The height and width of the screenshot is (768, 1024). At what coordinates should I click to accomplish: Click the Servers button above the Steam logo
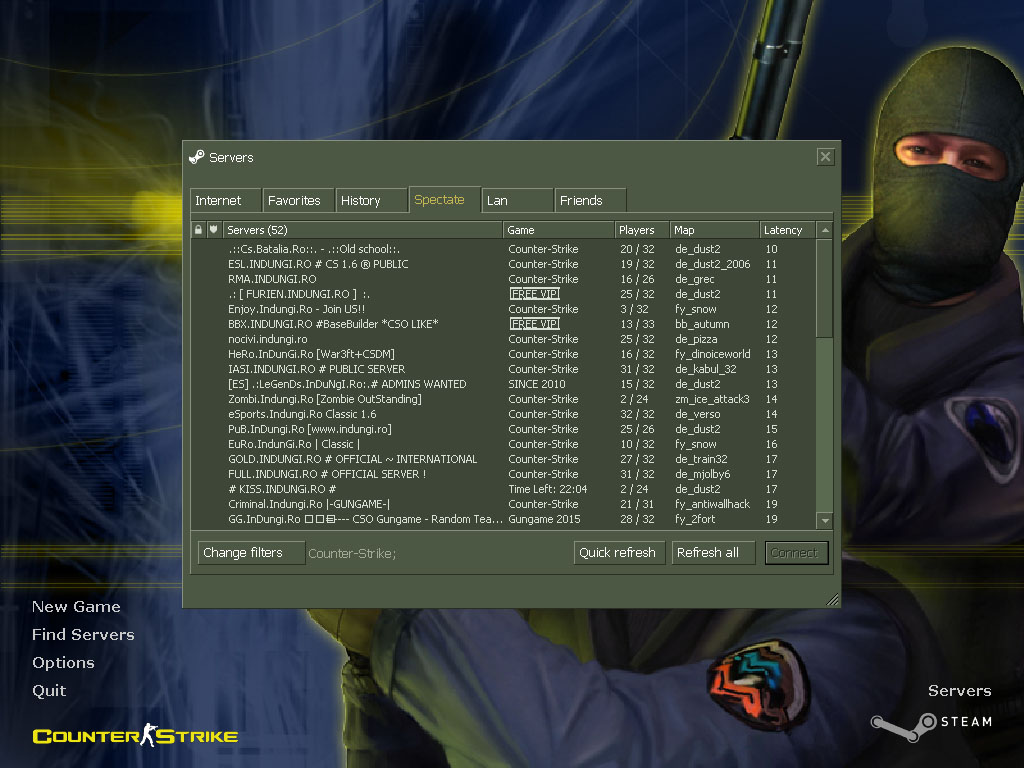(960, 691)
